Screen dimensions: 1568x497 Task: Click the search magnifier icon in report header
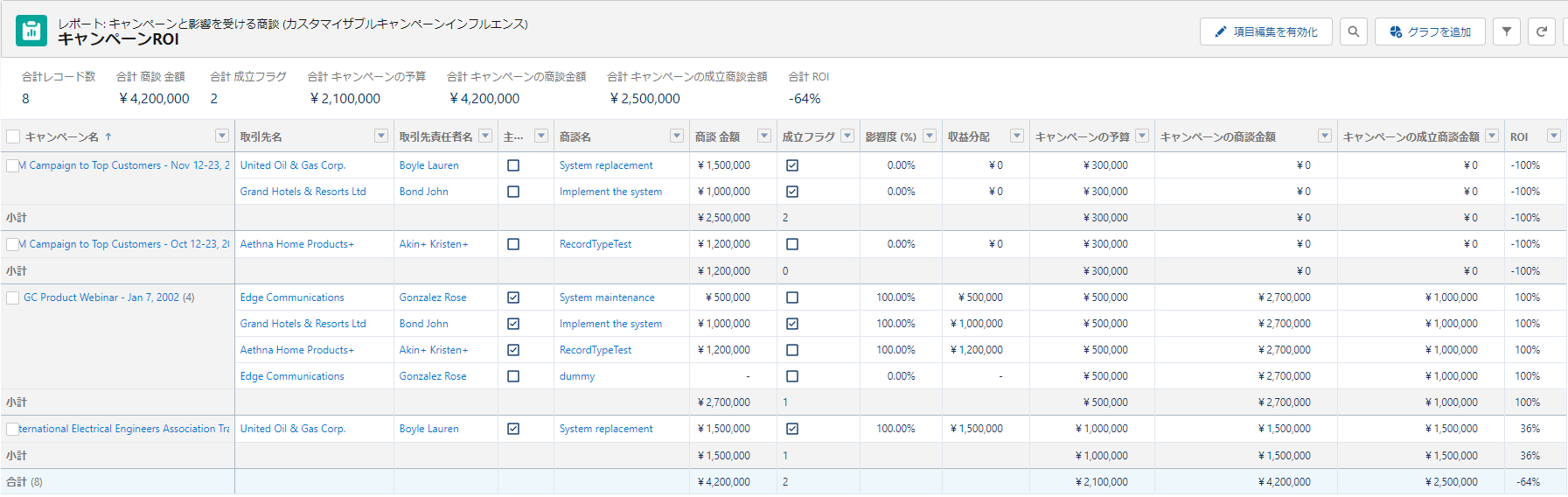1353,31
